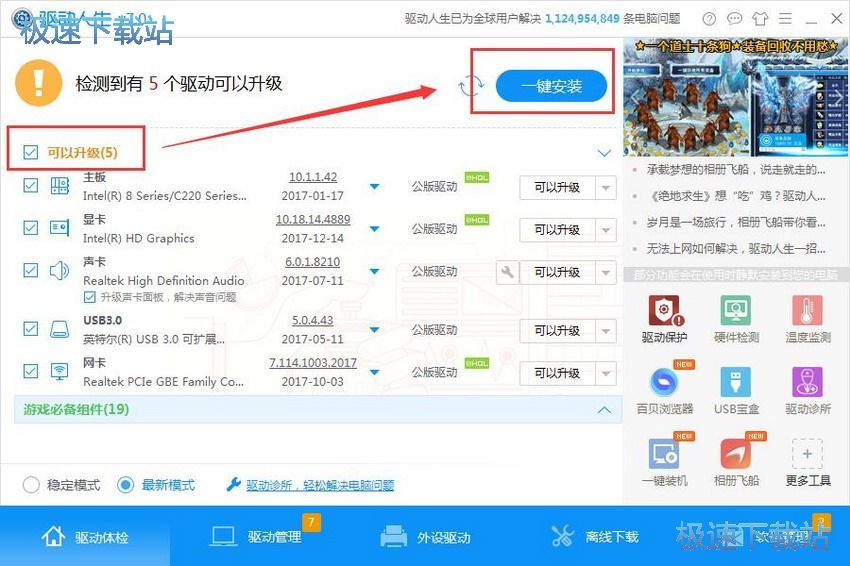Viewport: 850px width, 566px height.
Task: Click 可以升级 button for USB3.0 row
Action: click(557, 331)
